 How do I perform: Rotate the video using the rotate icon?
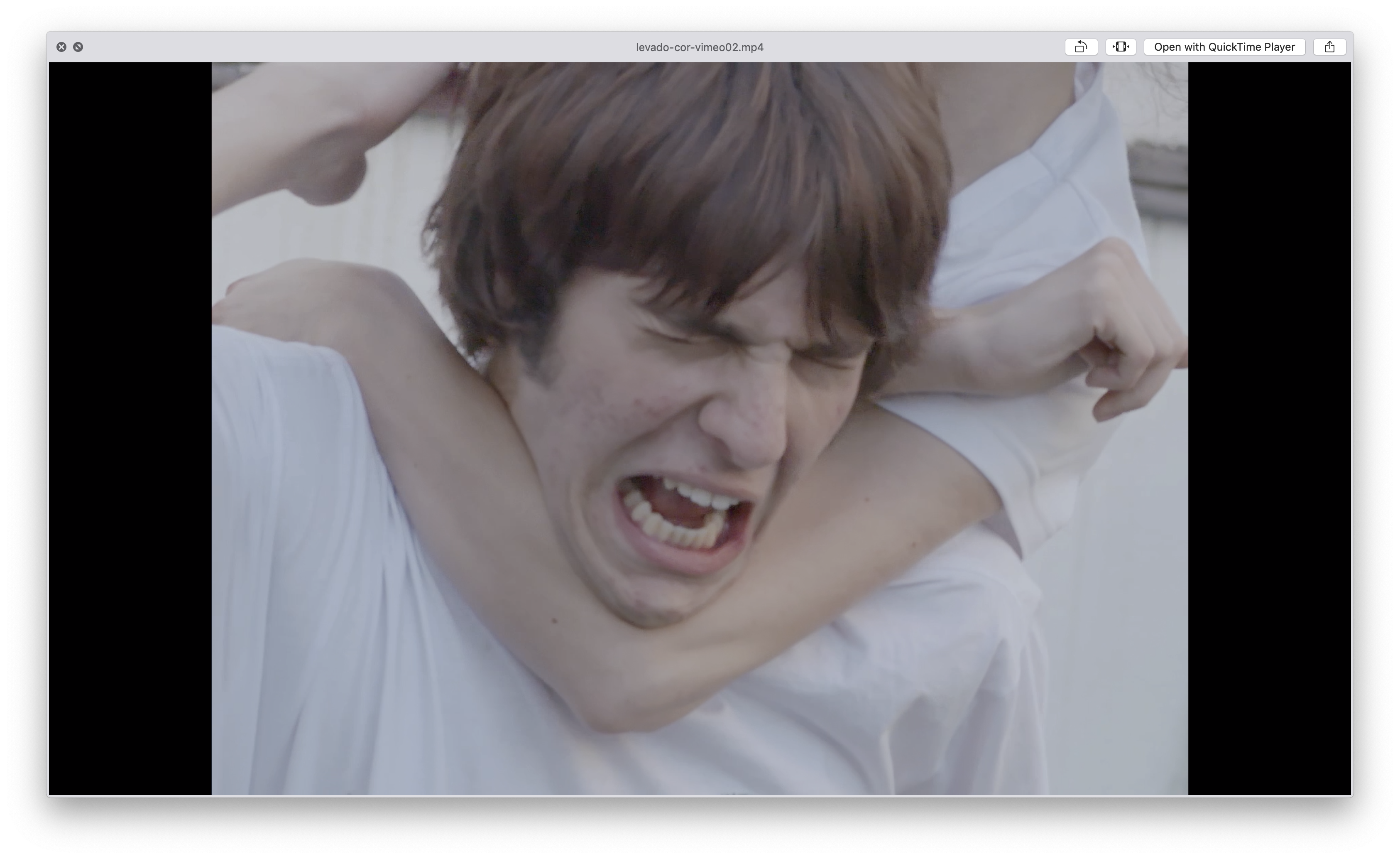tap(1081, 47)
